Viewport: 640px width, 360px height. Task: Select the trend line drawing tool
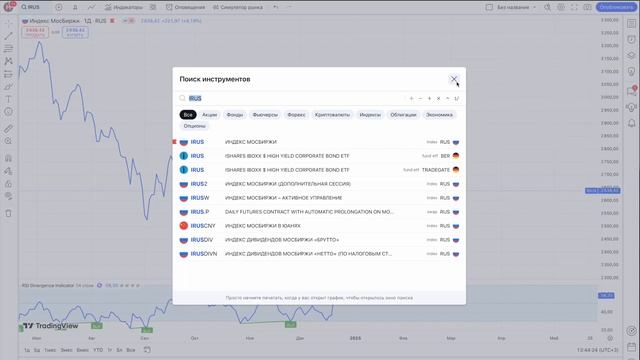8,36
